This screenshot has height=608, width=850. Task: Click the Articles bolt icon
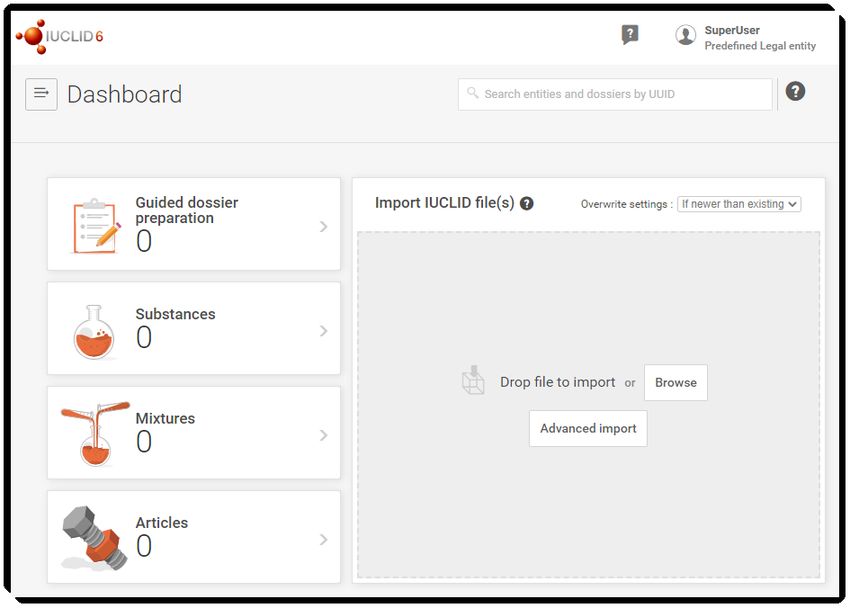[95, 538]
